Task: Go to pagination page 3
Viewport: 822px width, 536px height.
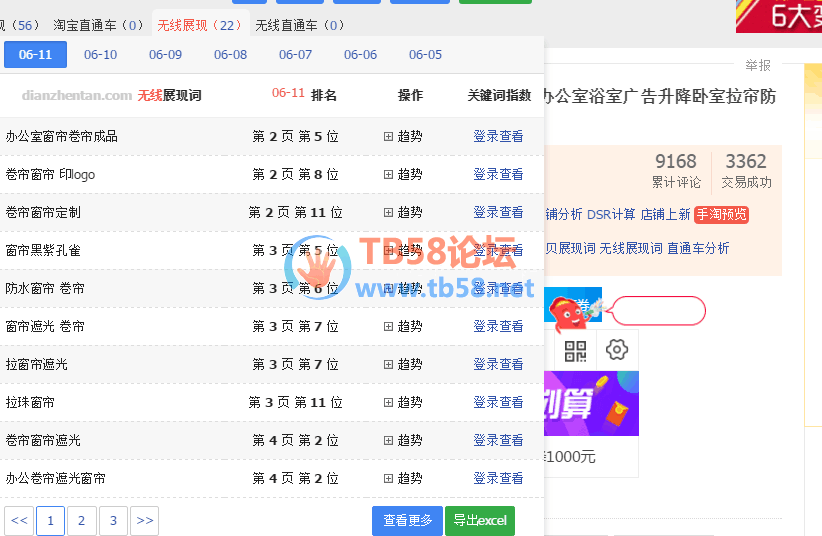Action: click(x=113, y=521)
